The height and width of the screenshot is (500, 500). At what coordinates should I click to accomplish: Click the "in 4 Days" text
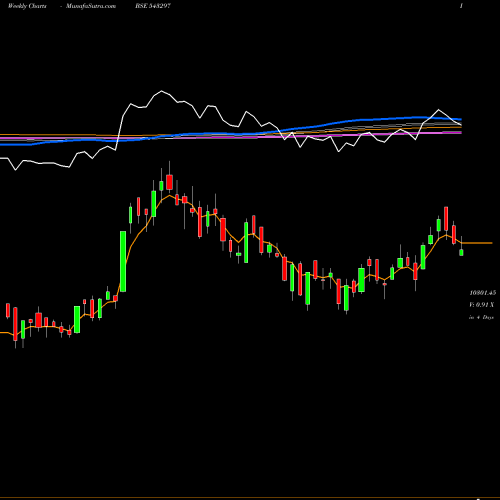[x=481, y=317]
